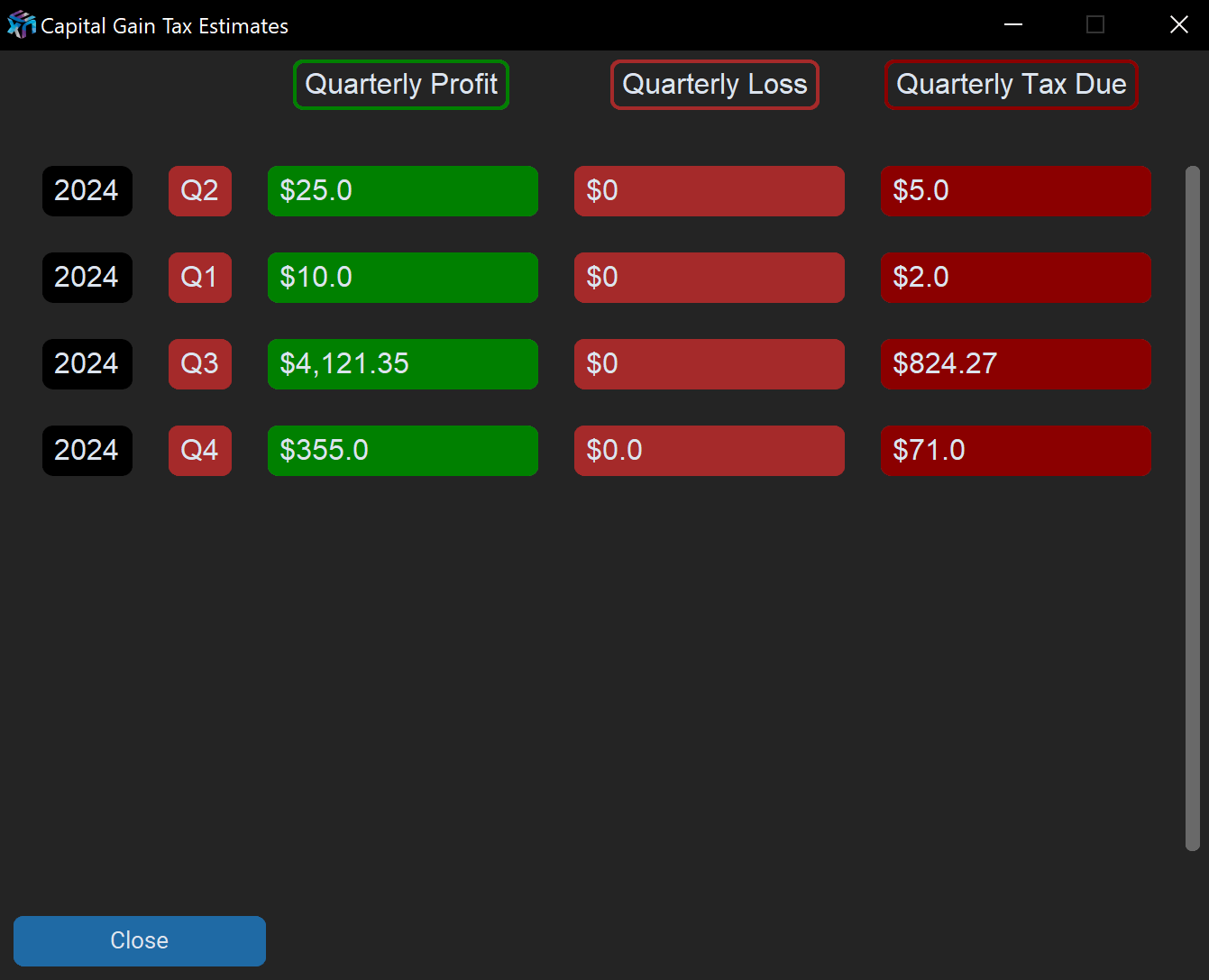Select the Quarterly Loss column header
Image resolution: width=1209 pixels, height=980 pixels.
[714, 85]
